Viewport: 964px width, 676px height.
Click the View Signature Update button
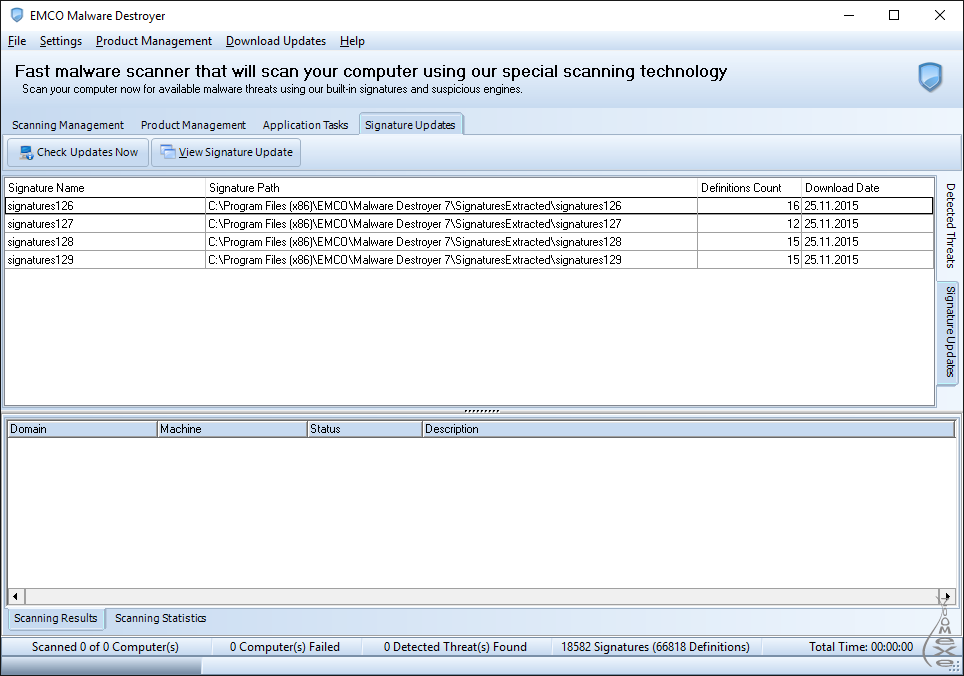(226, 152)
